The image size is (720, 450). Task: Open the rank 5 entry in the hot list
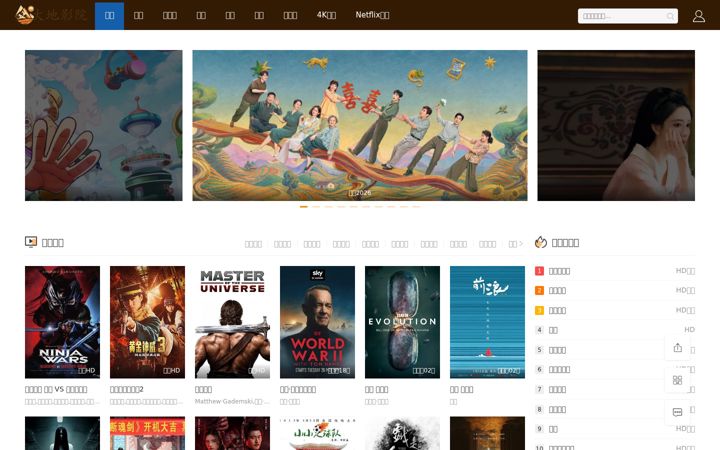tap(615, 350)
